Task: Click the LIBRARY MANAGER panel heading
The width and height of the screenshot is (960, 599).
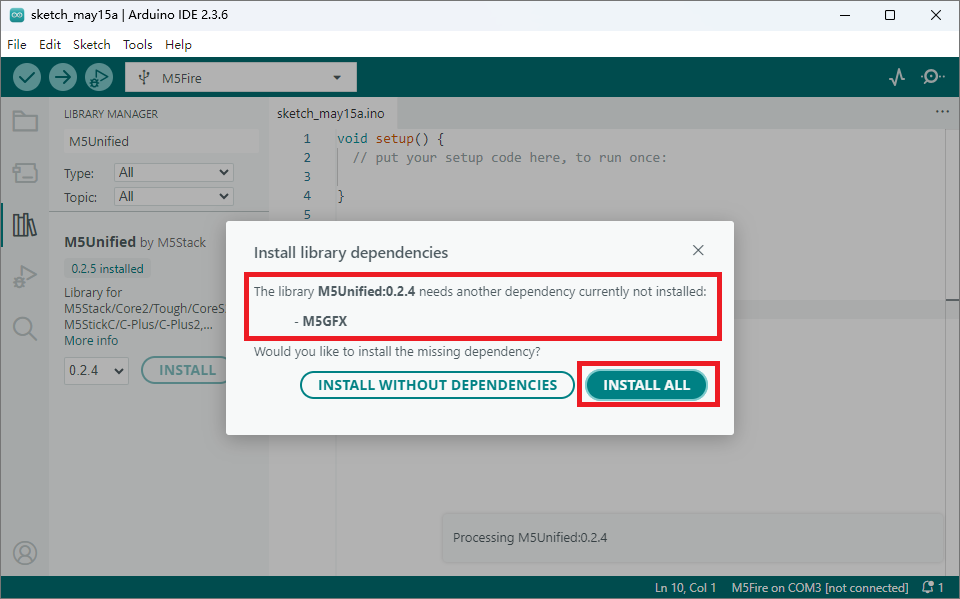Action: [x=111, y=114]
